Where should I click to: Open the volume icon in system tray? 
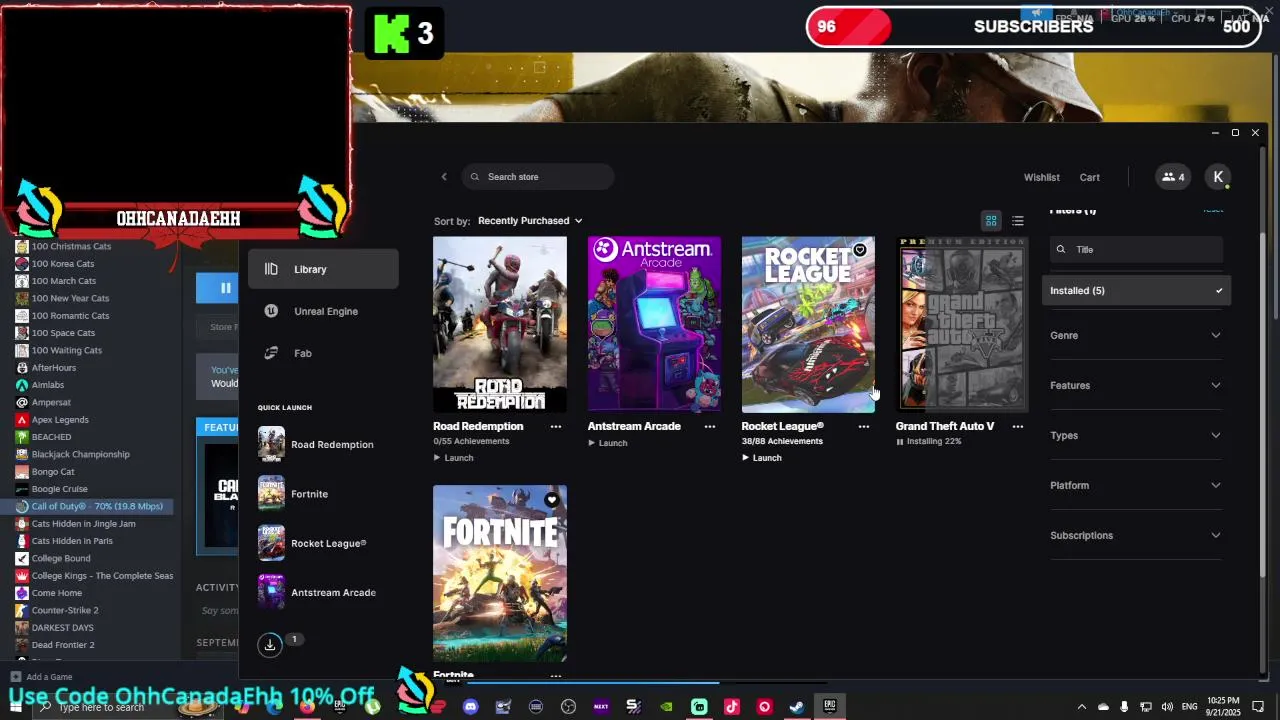click(x=1167, y=707)
